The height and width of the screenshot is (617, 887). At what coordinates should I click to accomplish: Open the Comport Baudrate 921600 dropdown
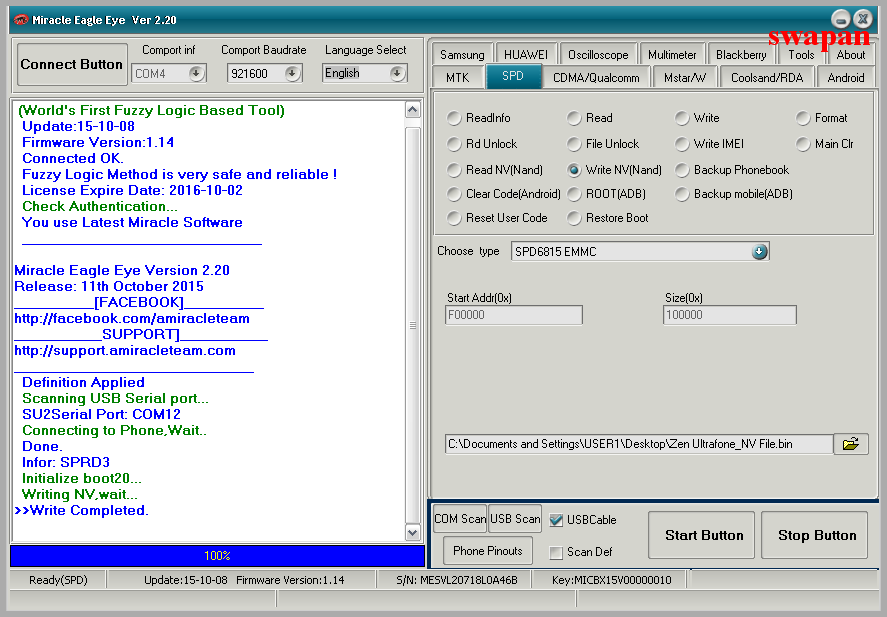pyautogui.click(x=292, y=74)
